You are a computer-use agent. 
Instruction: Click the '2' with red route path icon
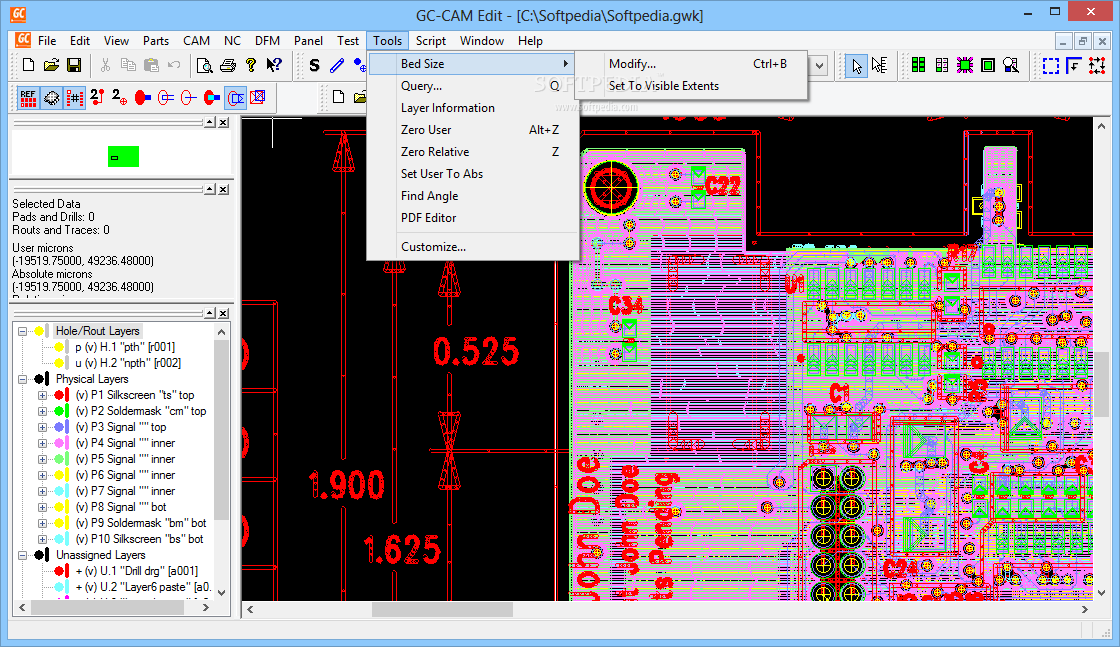[97, 97]
